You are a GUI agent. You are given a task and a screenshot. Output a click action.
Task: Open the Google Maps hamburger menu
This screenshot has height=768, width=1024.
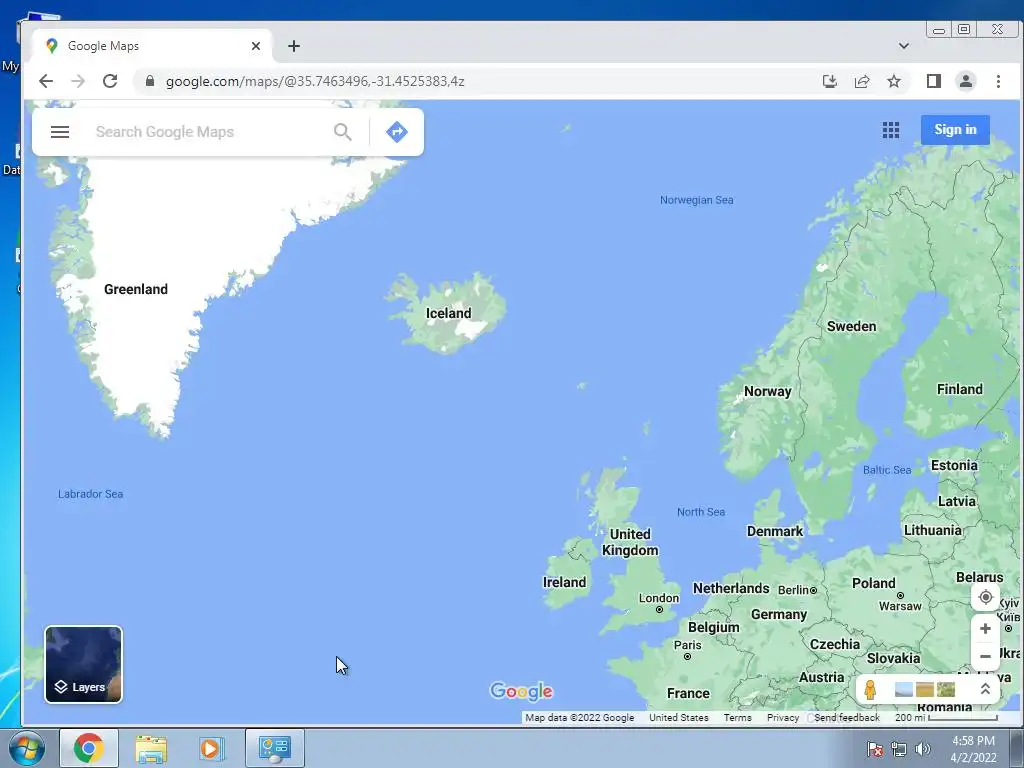coord(60,132)
